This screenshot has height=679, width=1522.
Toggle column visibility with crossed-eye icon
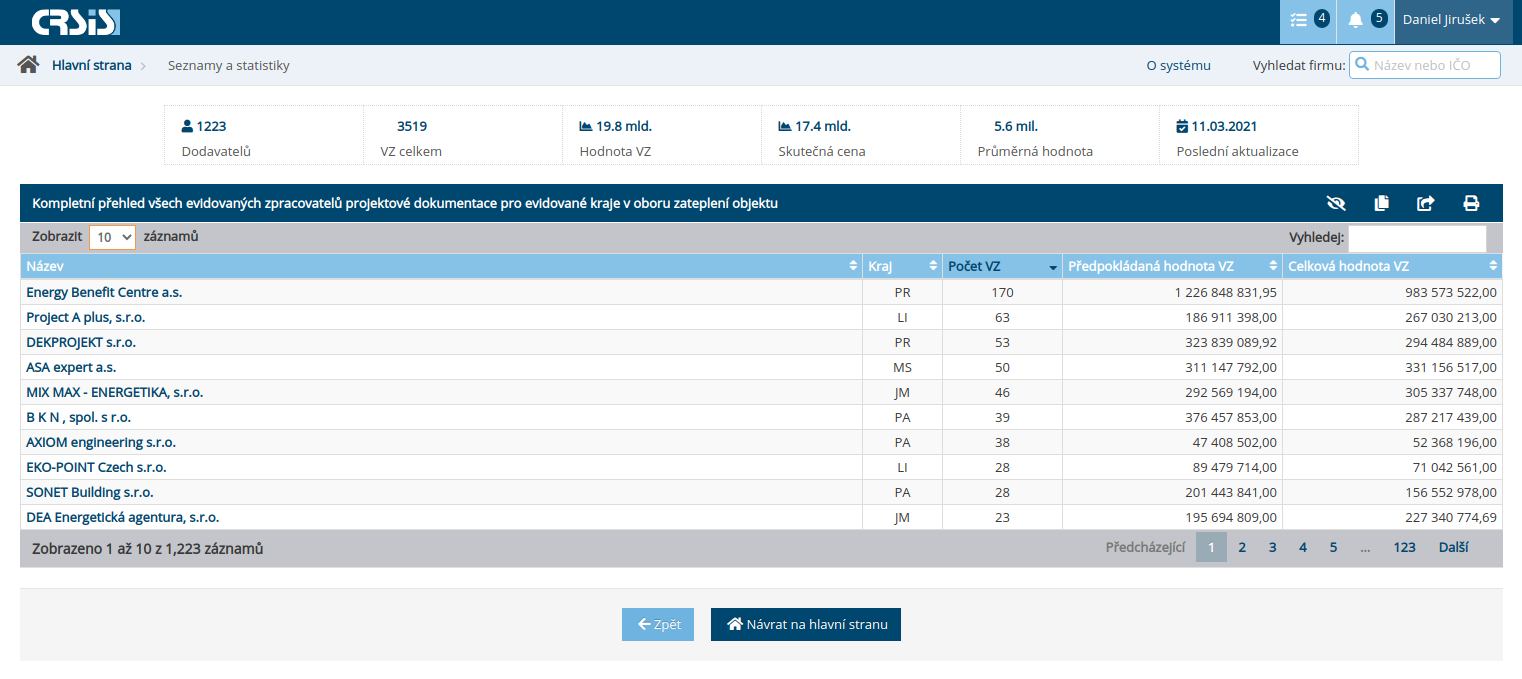[1336, 203]
